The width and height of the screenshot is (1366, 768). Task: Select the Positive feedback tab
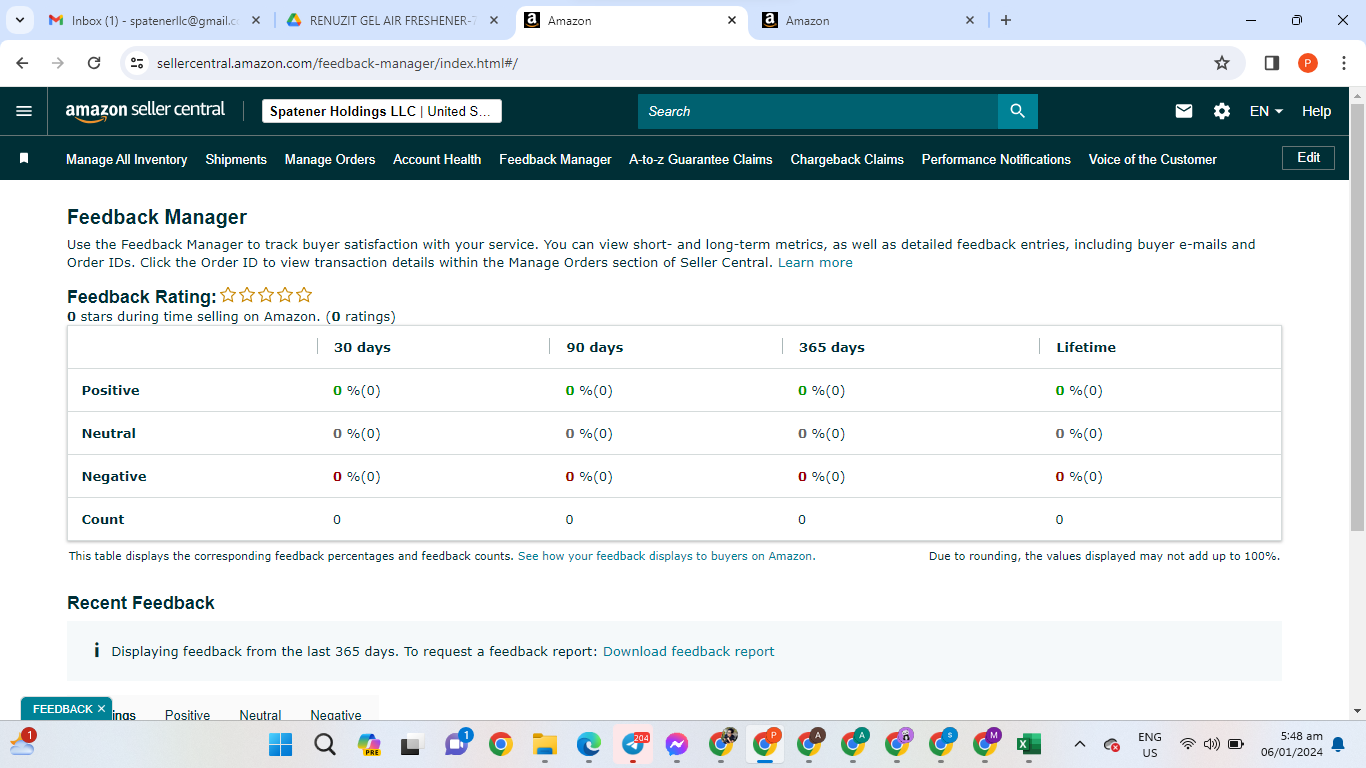pos(188,715)
